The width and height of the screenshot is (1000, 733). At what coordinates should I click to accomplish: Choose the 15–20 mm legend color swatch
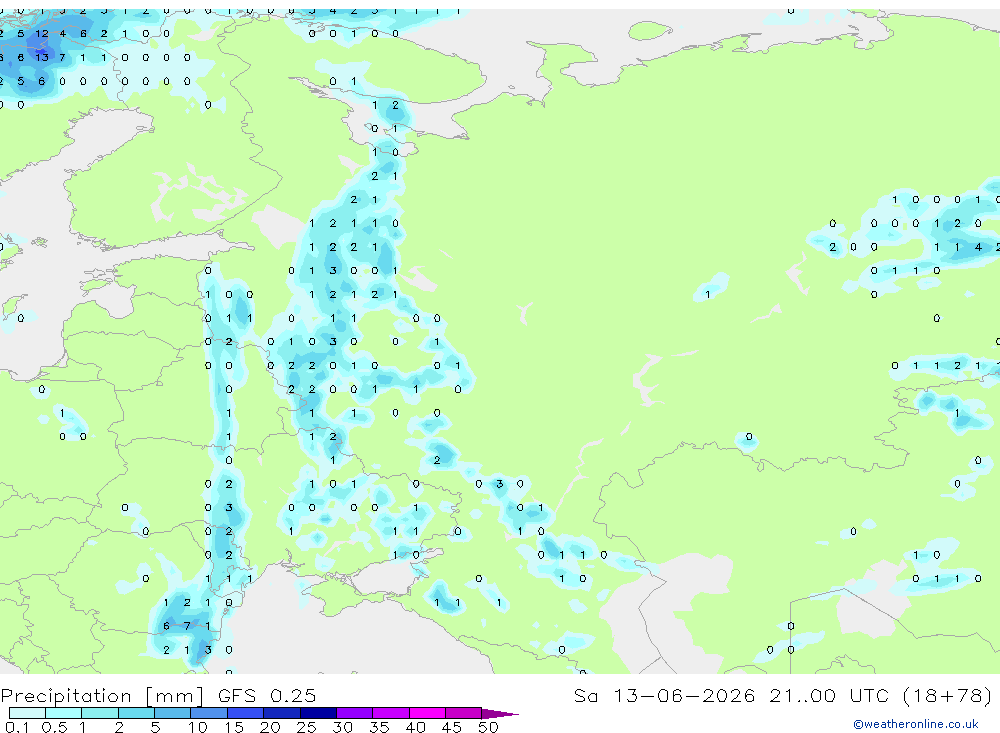tap(246, 713)
